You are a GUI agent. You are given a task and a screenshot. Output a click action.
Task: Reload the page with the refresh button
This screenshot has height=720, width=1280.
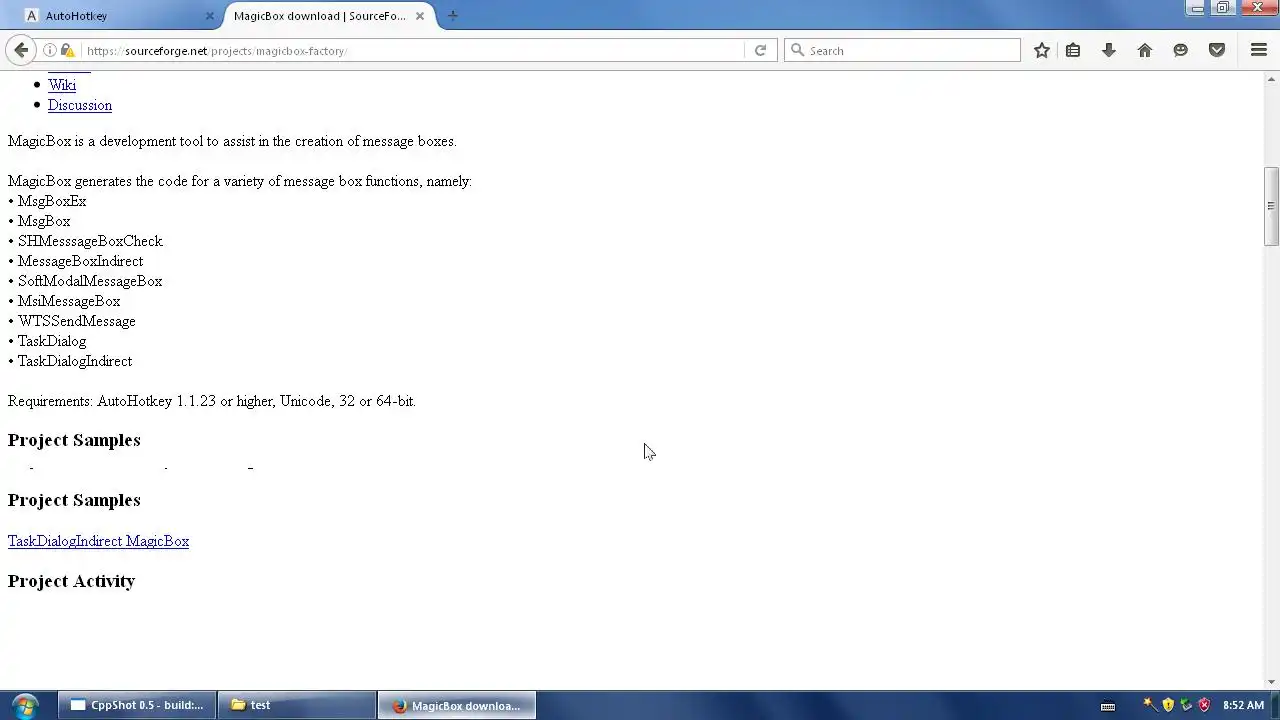pos(760,50)
